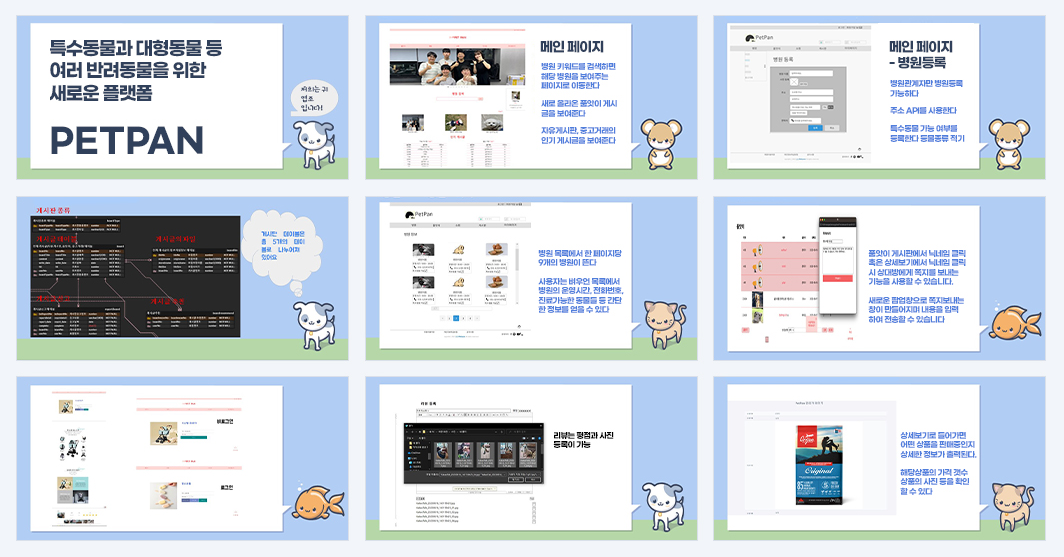Select the highlighted blue page number in the hospital list pagination
The height and width of the screenshot is (557, 1064).
[456, 318]
